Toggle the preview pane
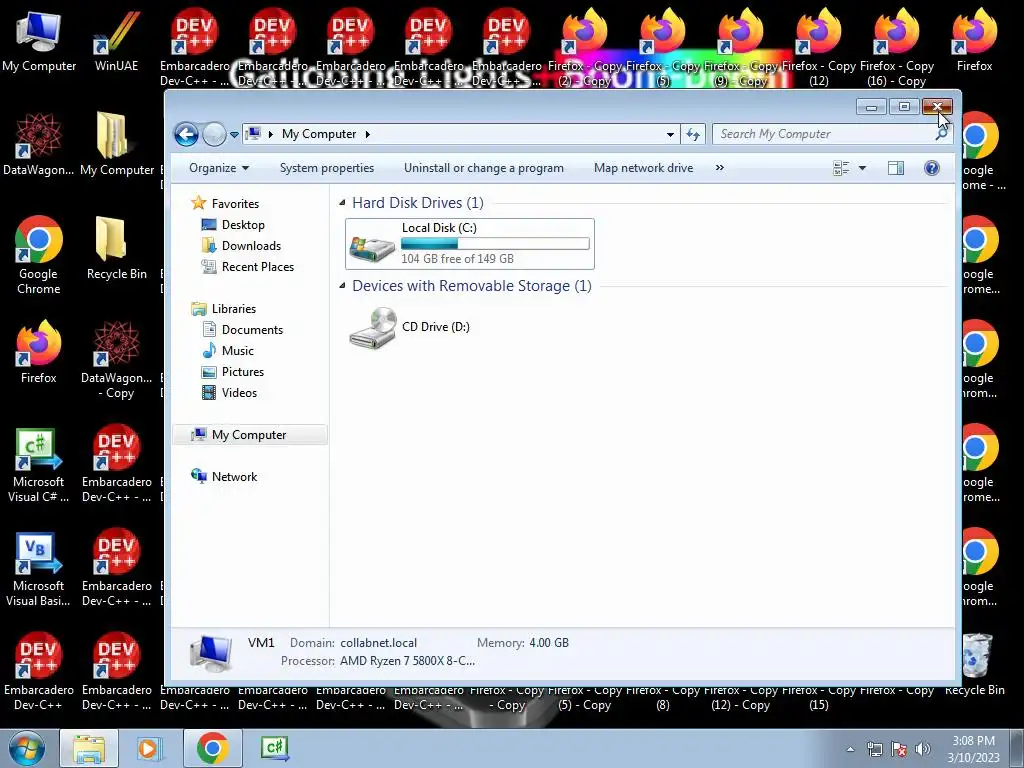The image size is (1024, 768). click(x=896, y=168)
